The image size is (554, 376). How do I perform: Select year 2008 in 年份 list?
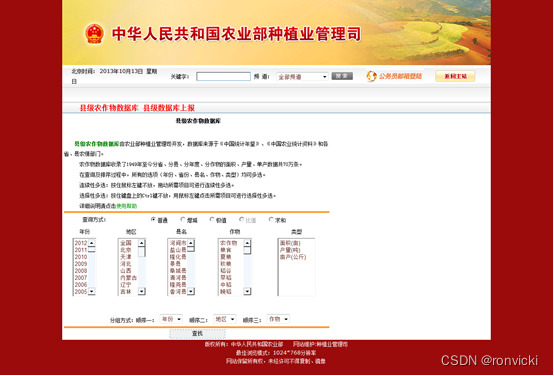[81, 271]
